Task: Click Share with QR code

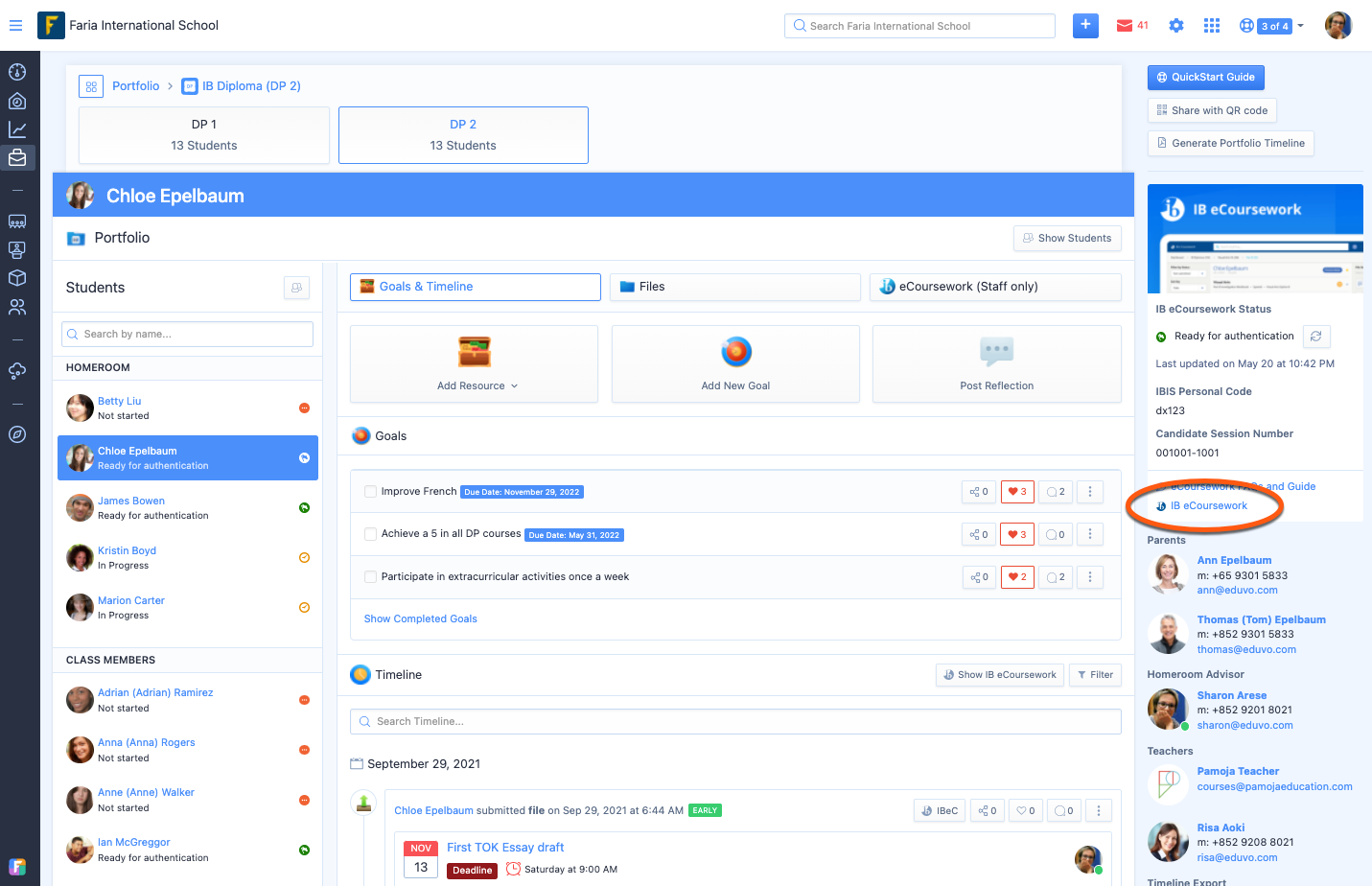Action: click(x=1212, y=111)
